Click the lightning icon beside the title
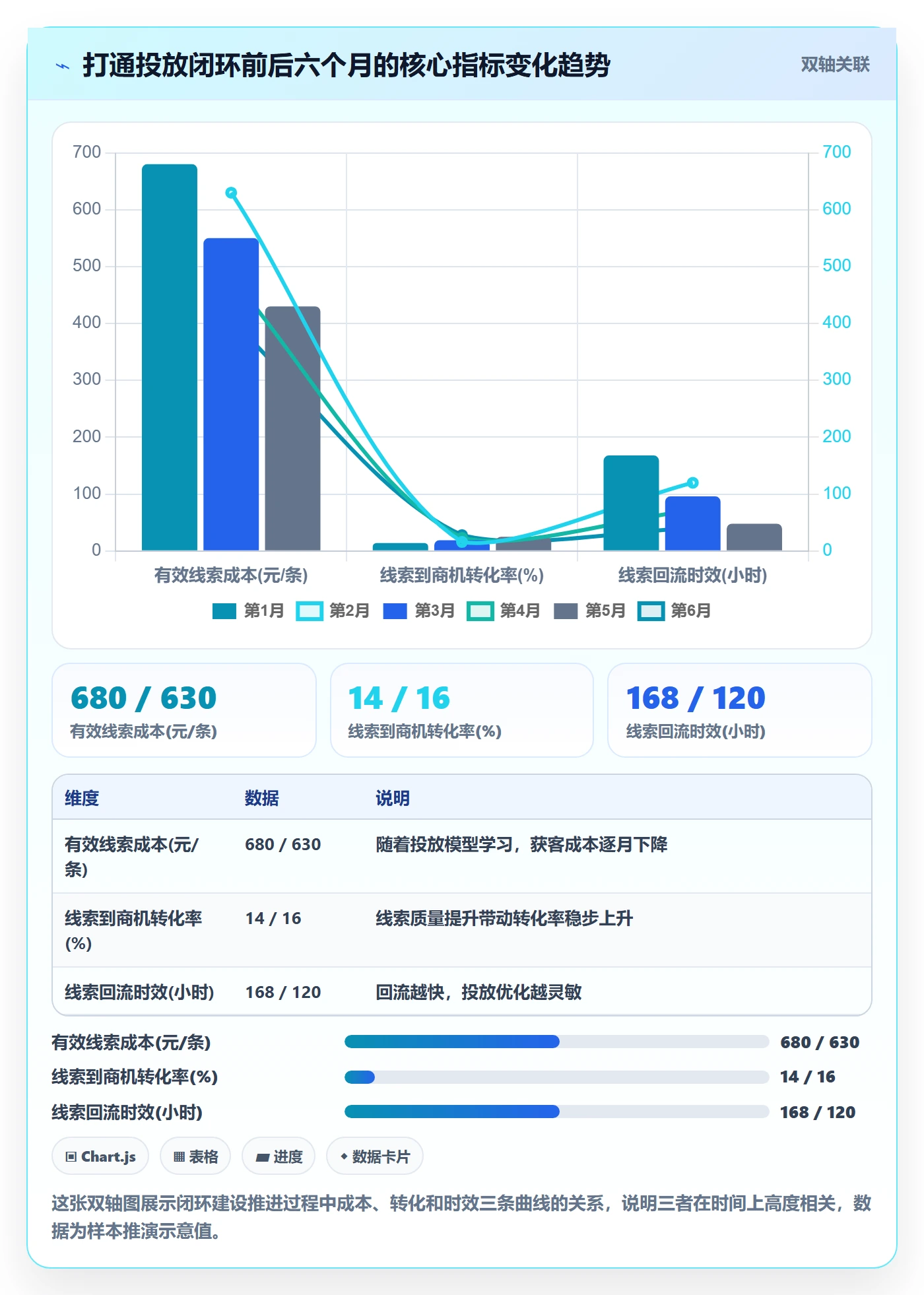This screenshot has height=1295, width=924. pyautogui.click(x=63, y=66)
